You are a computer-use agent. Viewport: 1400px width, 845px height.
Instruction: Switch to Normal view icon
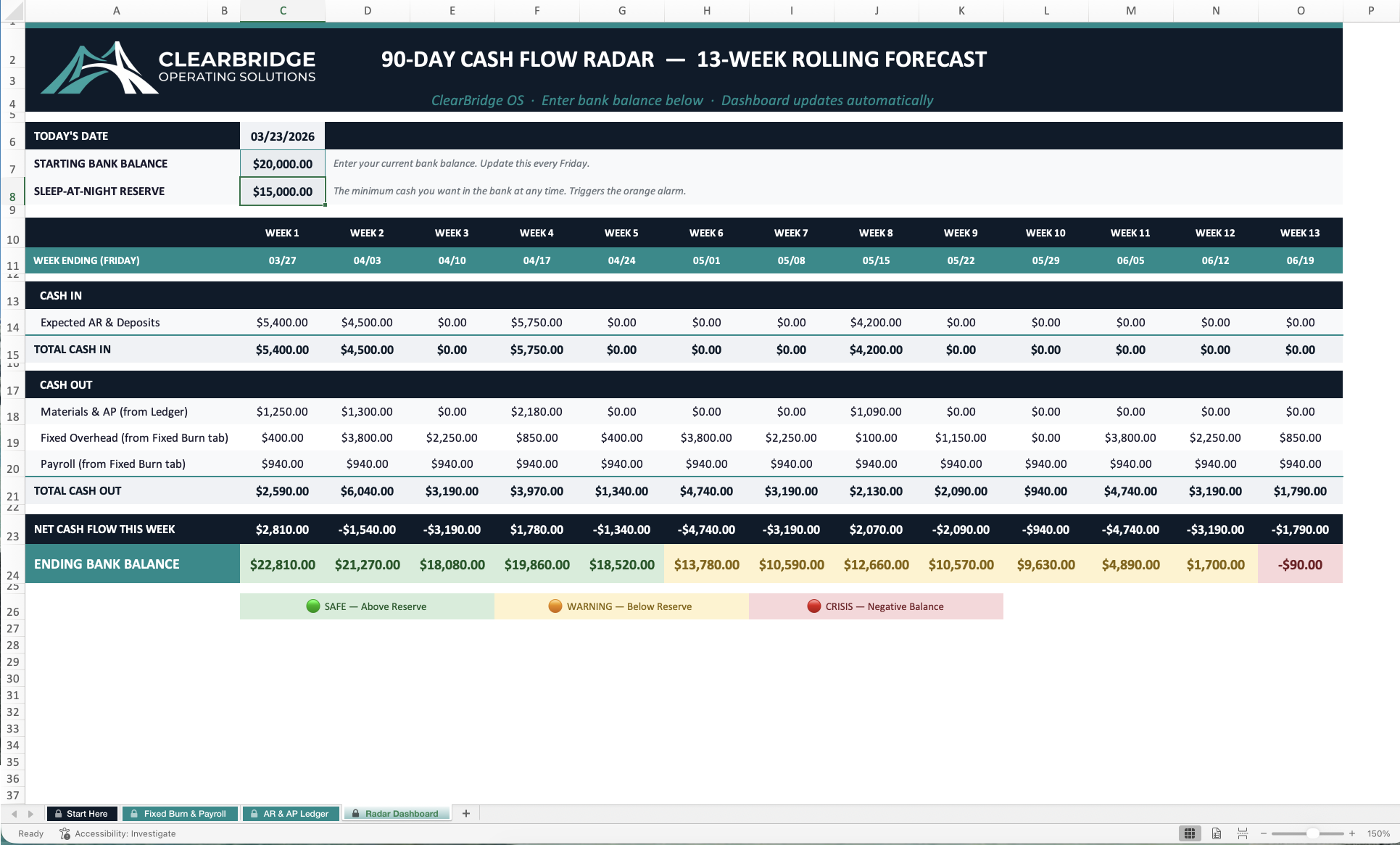coord(1190,833)
